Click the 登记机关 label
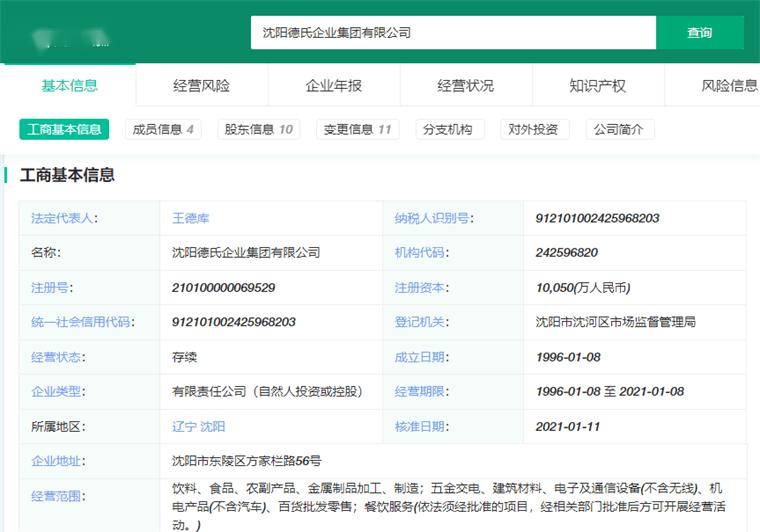 (422, 322)
